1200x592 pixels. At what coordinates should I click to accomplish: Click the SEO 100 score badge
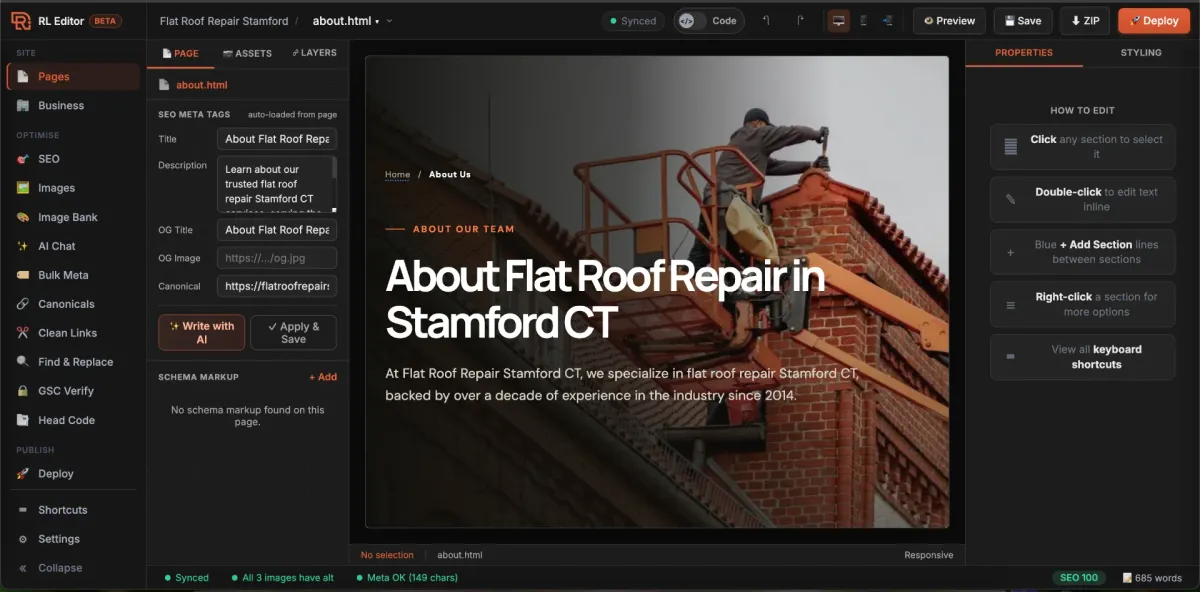click(1079, 578)
